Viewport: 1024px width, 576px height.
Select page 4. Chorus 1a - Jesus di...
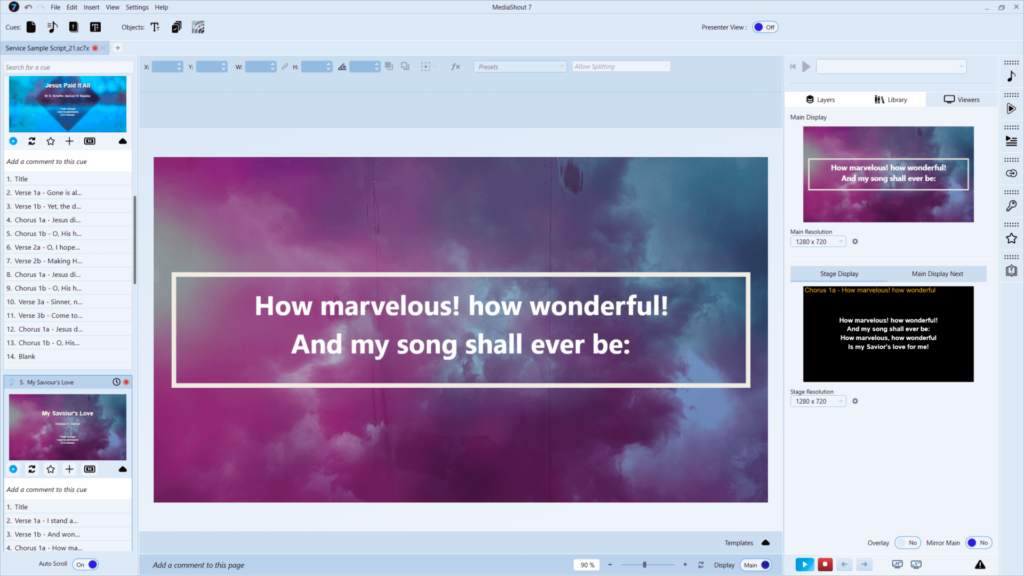click(x=67, y=220)
